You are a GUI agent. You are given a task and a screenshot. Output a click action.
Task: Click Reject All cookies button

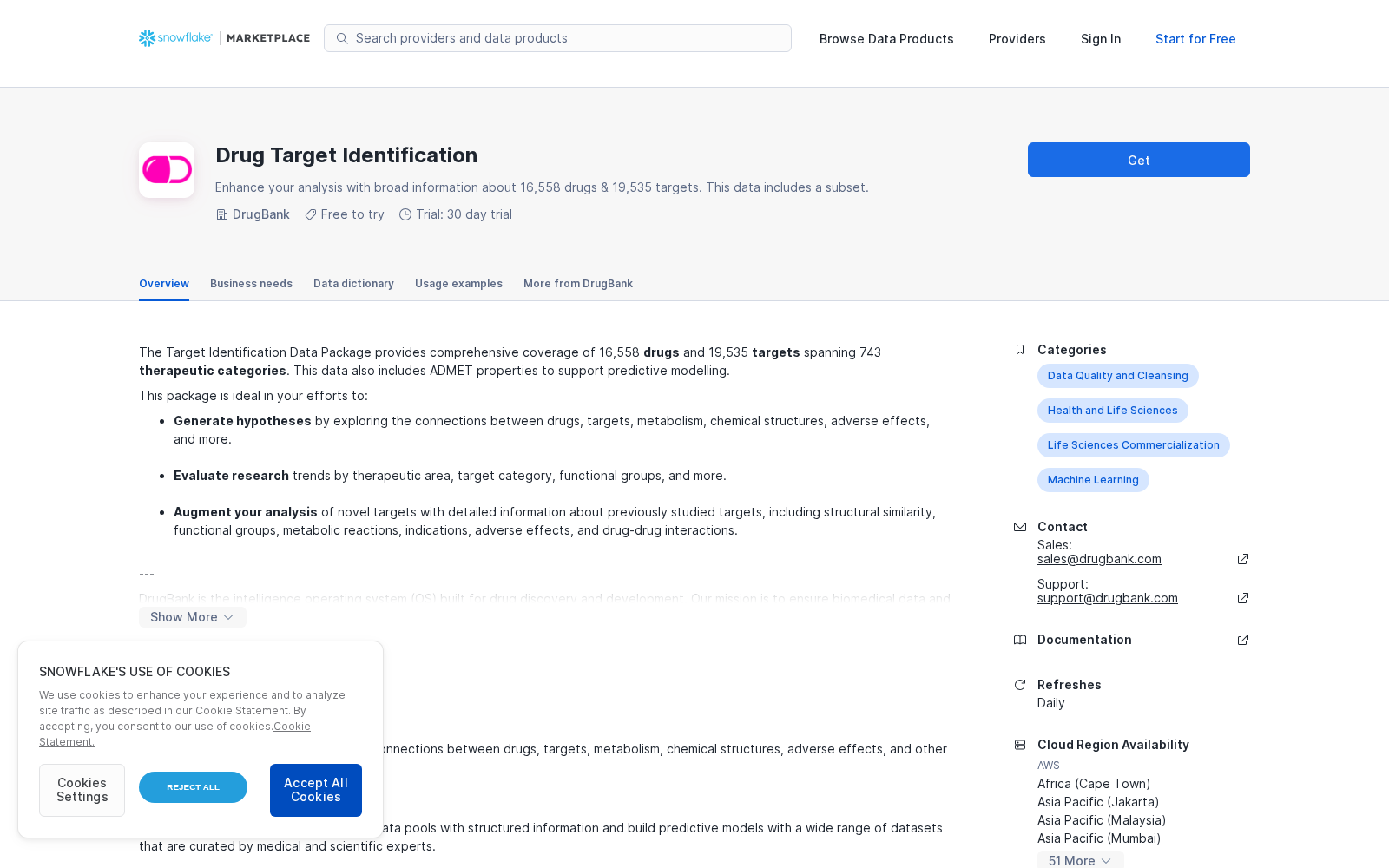tap(193, 787)
